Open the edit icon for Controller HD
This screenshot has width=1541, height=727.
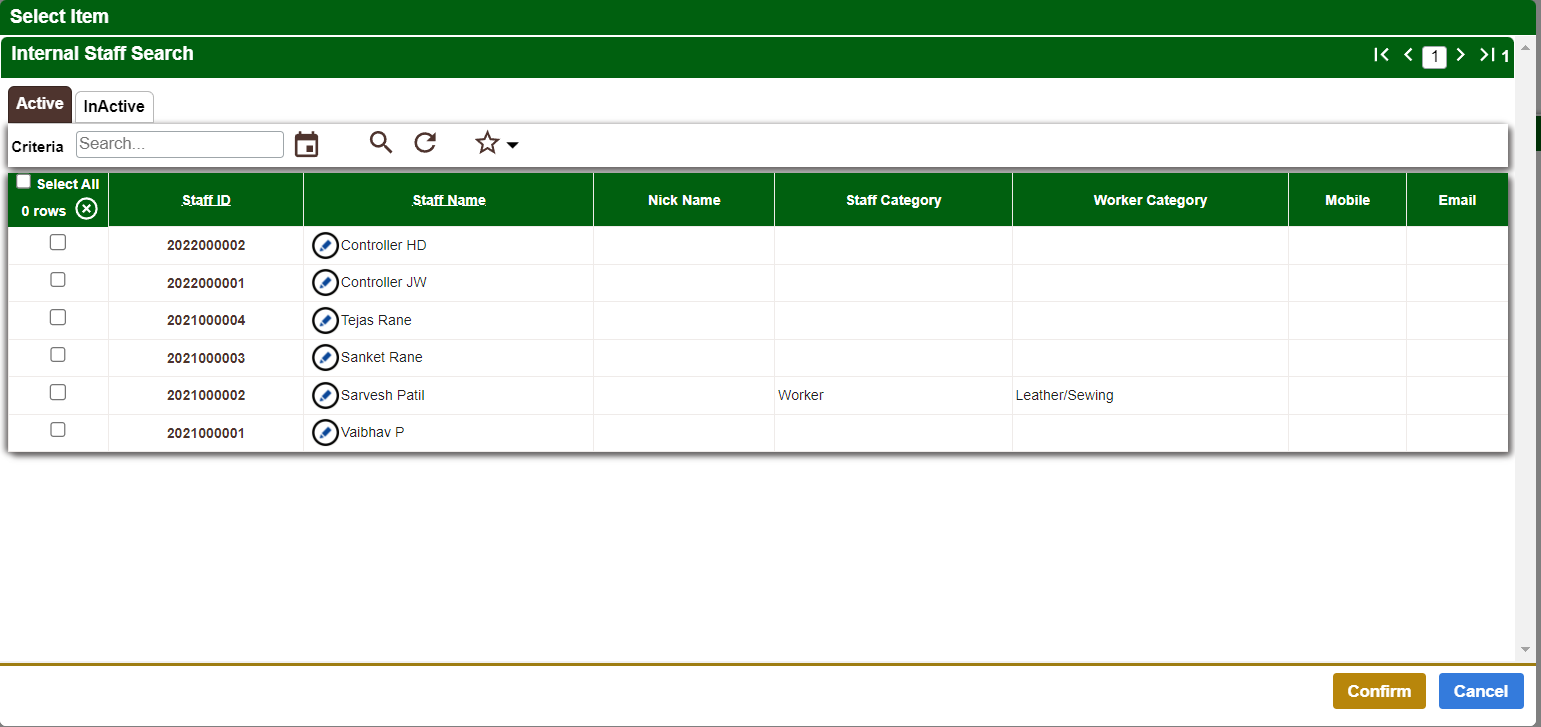(x=325, y=245)
